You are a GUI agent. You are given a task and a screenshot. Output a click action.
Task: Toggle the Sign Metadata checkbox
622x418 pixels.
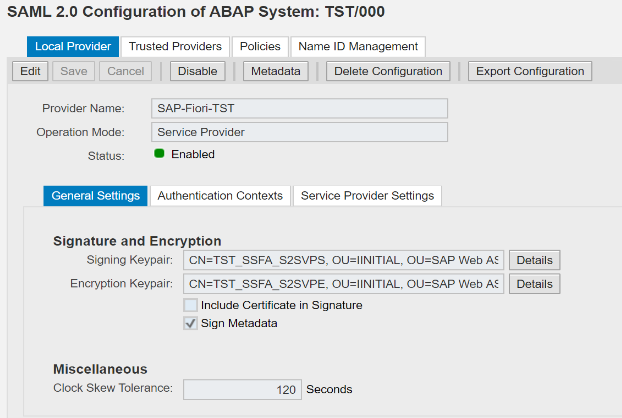pyautogui.click(x=190, y=323)
